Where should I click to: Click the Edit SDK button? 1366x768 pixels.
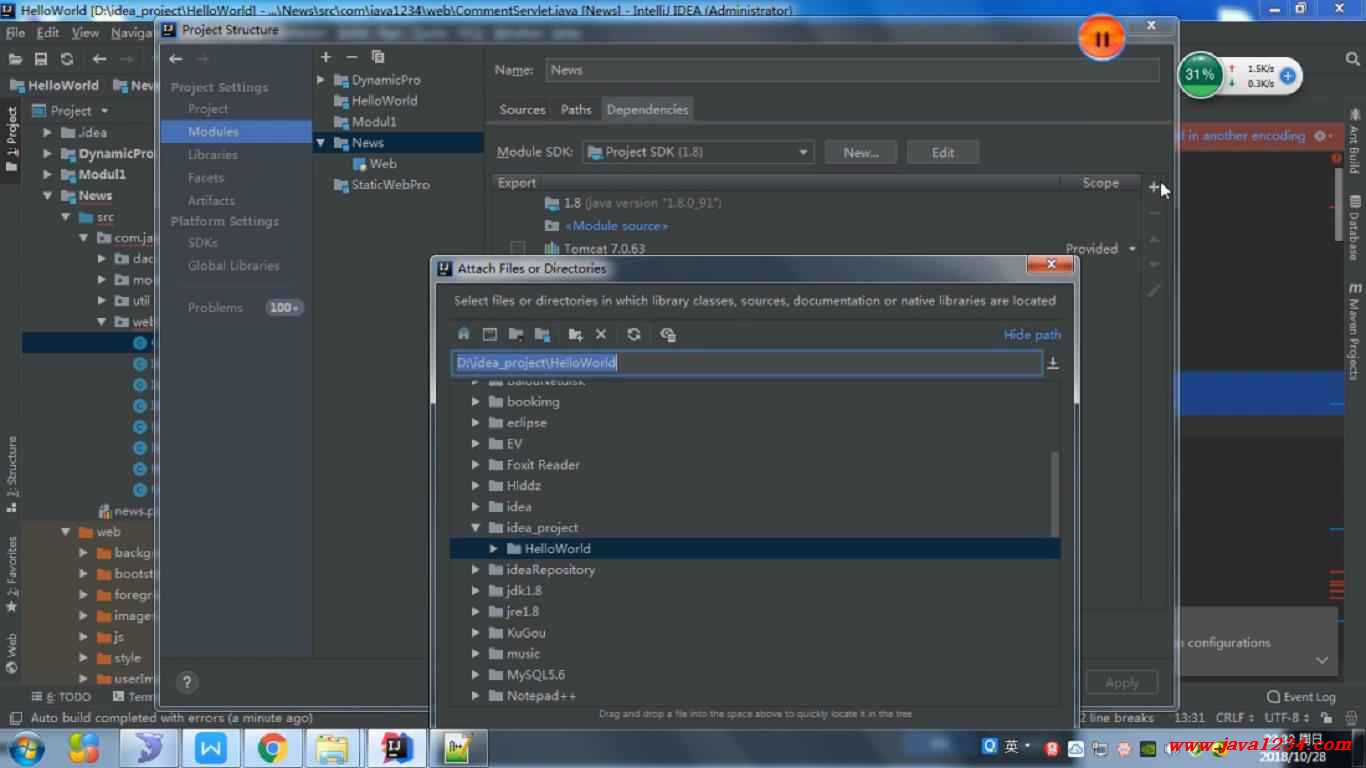click(x=943, y=152)
